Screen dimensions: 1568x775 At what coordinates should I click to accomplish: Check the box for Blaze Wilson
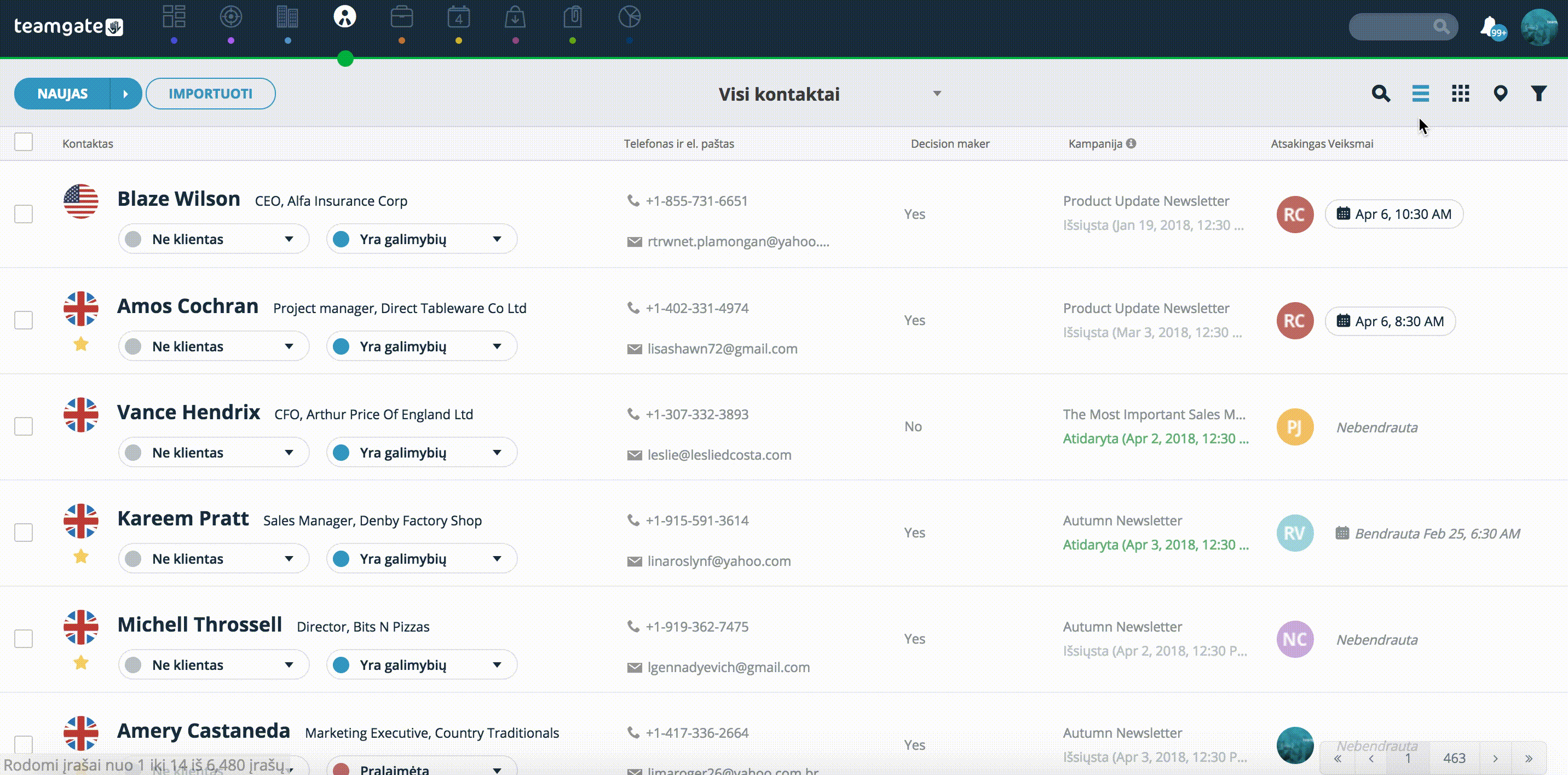[x=24, y=214]
